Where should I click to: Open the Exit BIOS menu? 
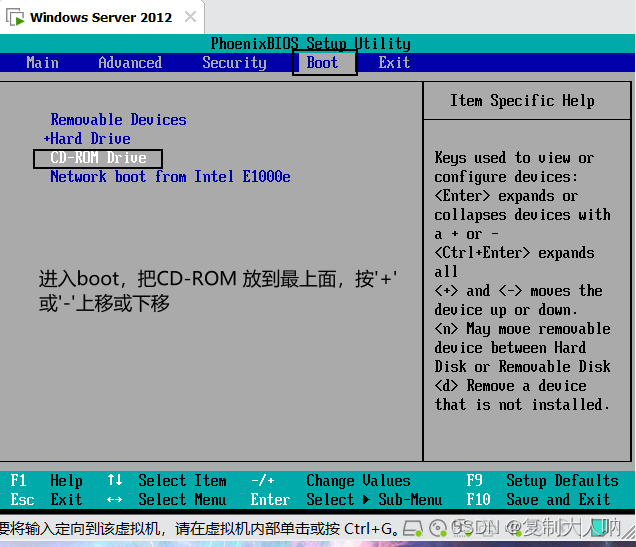(394, 63)
